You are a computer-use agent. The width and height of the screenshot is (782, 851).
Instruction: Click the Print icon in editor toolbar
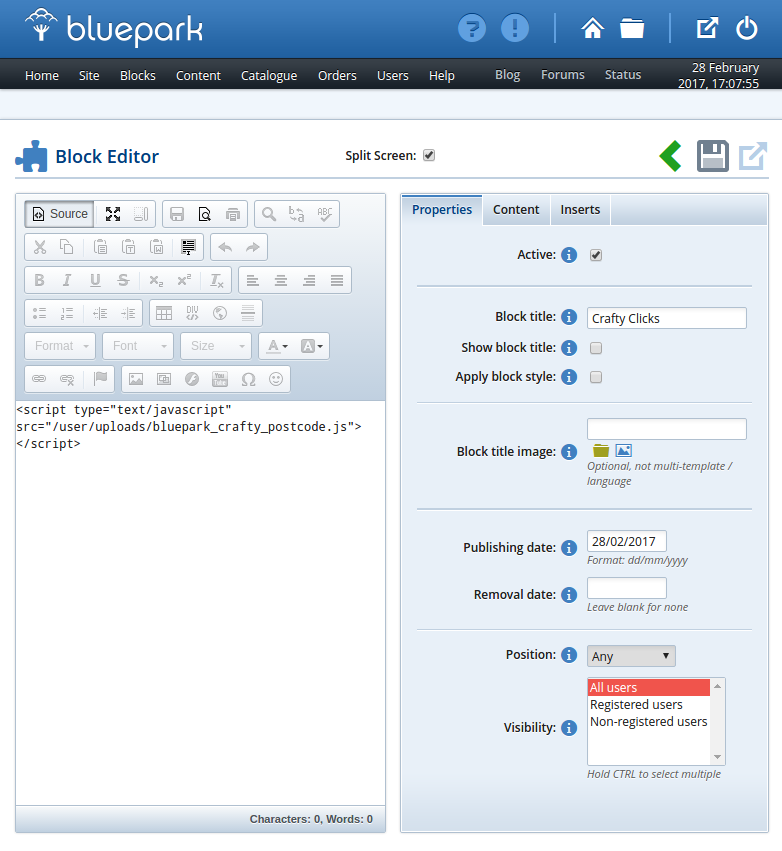coord(233,214)
